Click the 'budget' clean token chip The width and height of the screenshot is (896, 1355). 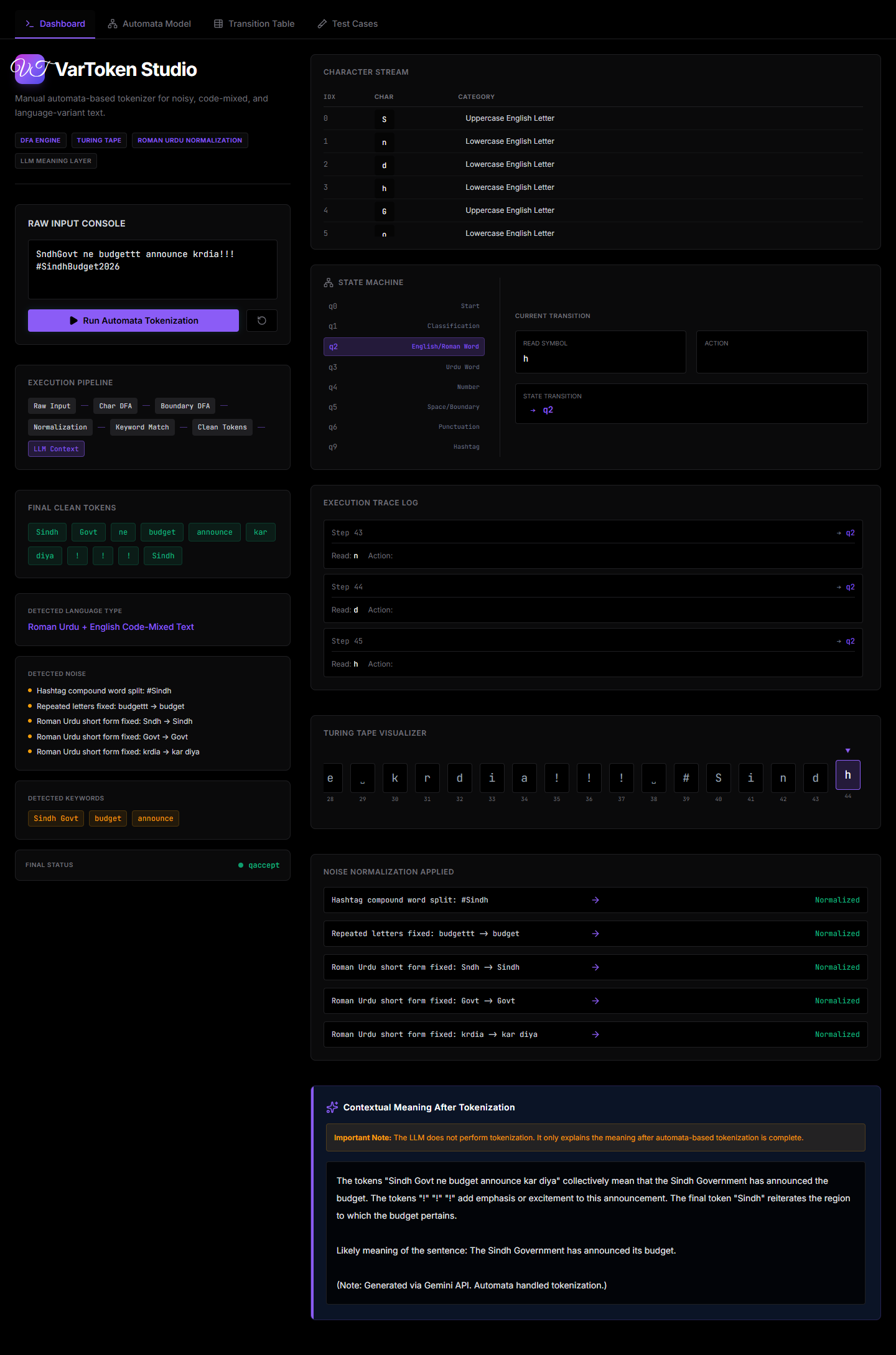[x=162, y=532]
